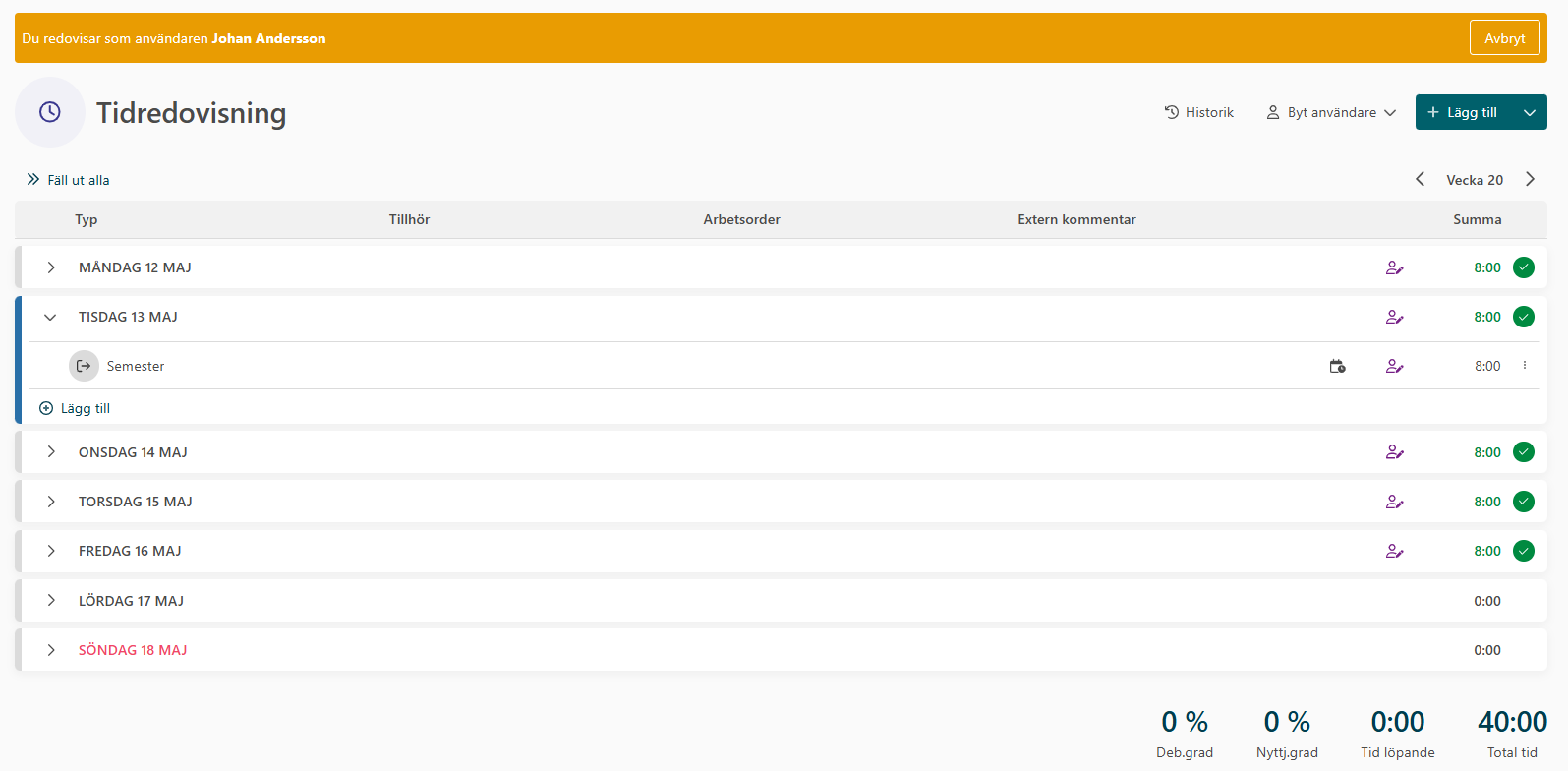Expand Torsdag 15 maj row
The image size is (1568, 771).
[x=51, y=502]
